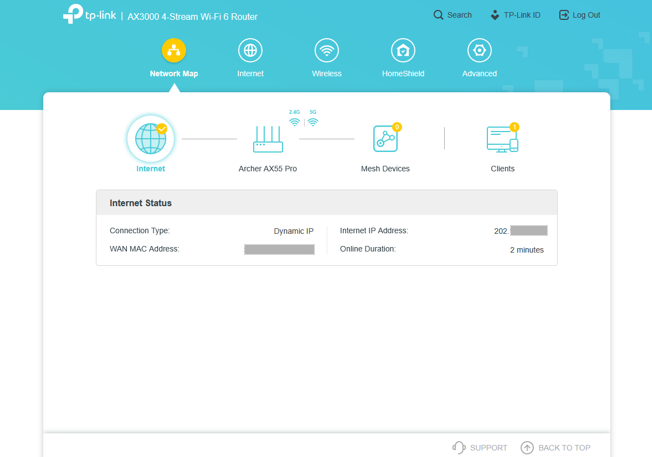Switch to the Advanced tab label

tap(479, 74)
